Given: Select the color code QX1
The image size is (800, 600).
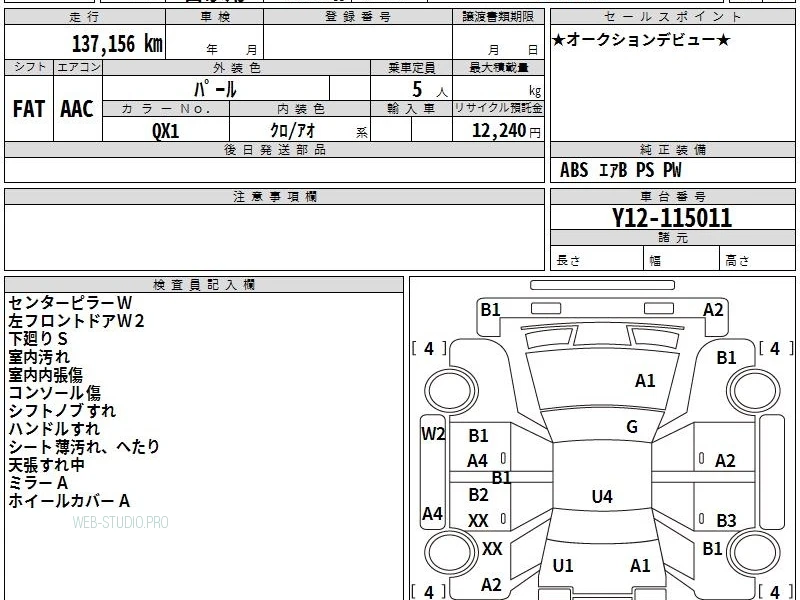Looking at the screenshot, I should point(166,131).
